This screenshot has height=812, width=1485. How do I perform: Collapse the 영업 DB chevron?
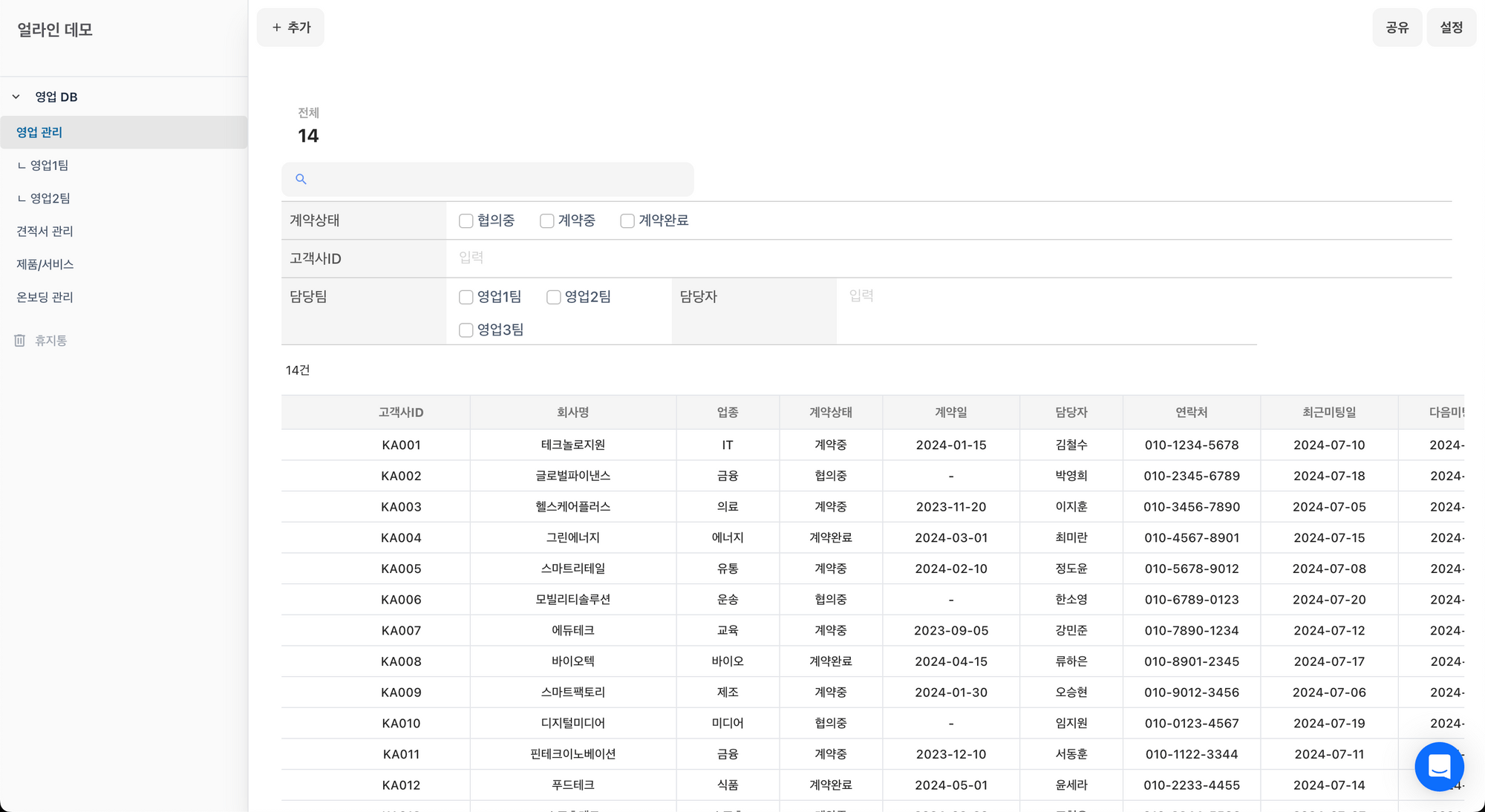pos(16,96)
